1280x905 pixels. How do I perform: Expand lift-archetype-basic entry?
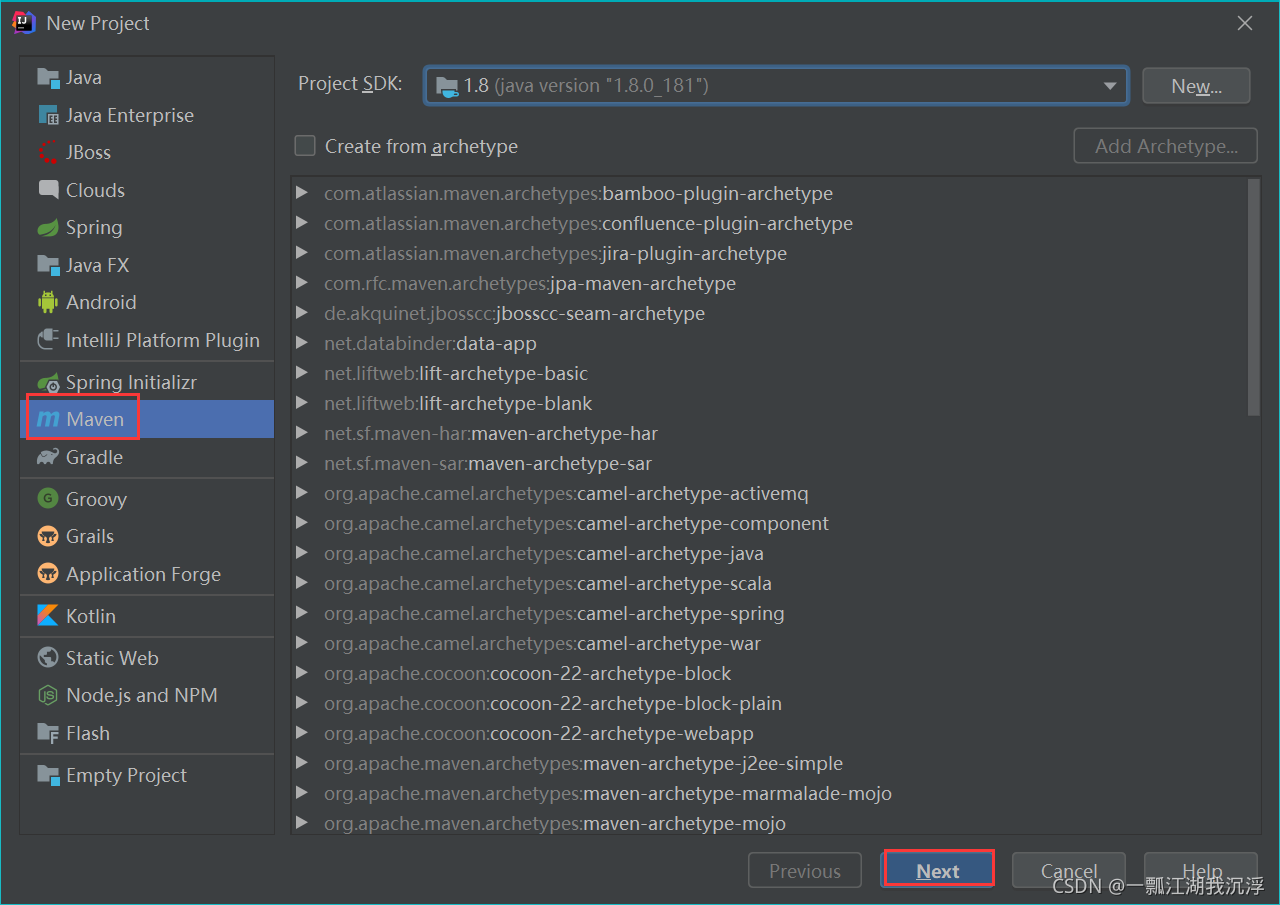[302, 373]
